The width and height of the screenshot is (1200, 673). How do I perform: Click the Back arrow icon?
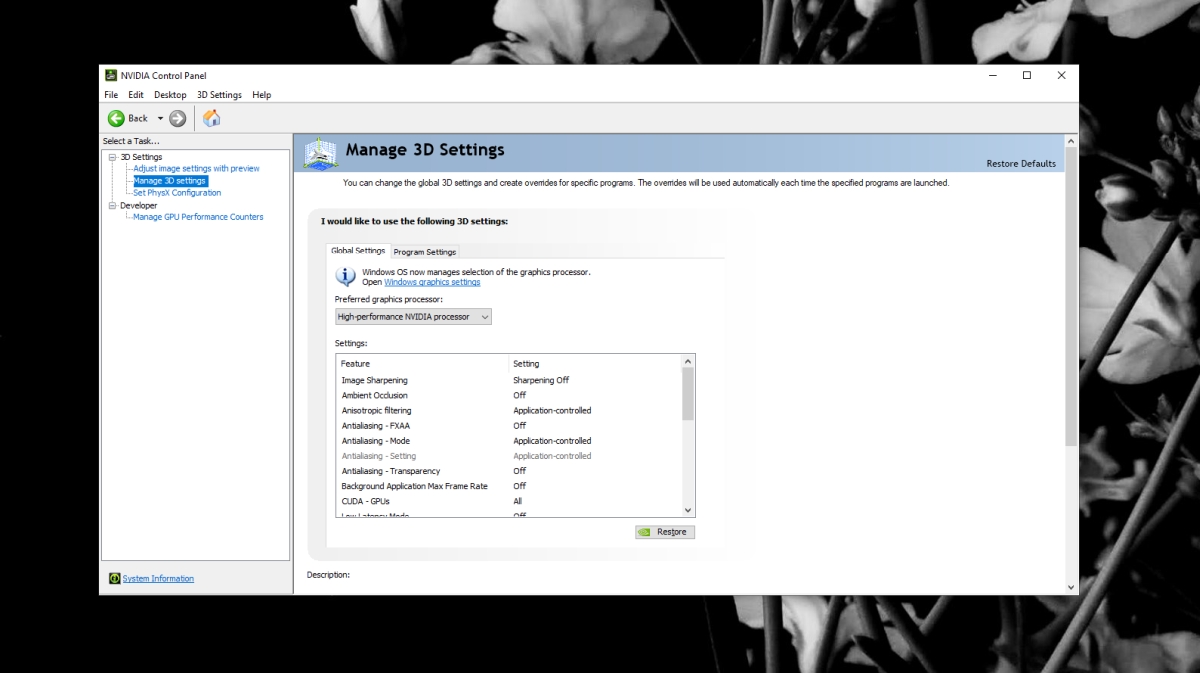point(116,118)
